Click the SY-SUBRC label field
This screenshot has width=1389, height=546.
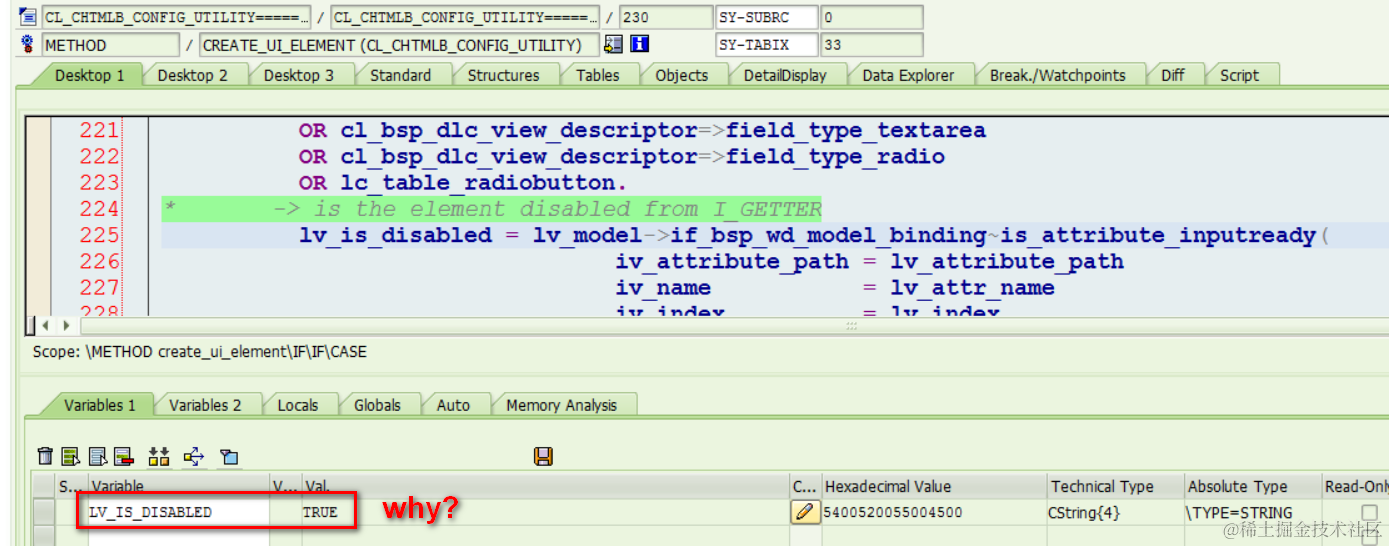click(x=766, y=17)
